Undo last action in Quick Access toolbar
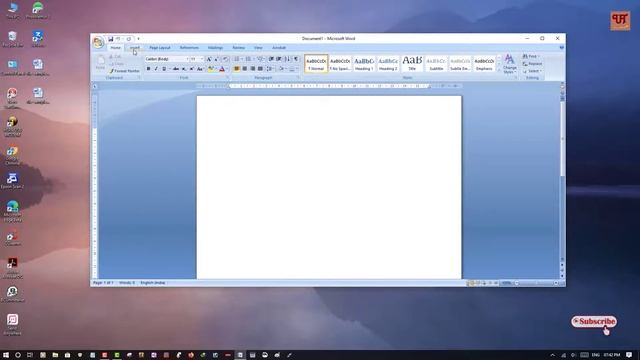The width and height of the screenshot is (640, 360). point(118,39)
